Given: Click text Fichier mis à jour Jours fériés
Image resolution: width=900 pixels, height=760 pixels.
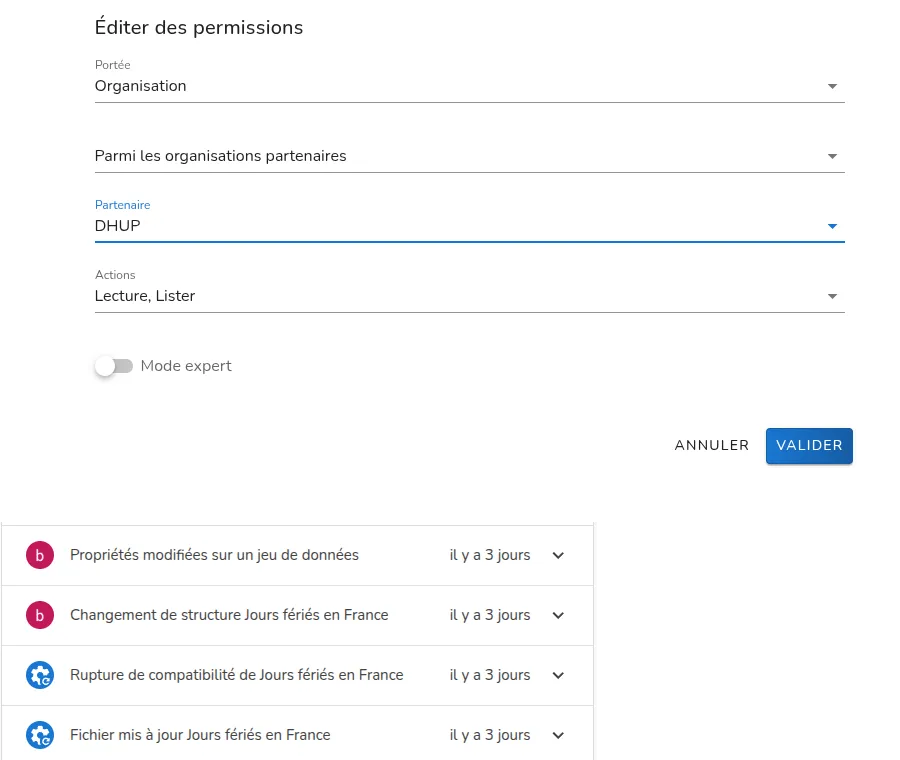Looking at the screenshot, I should (166, 735).
